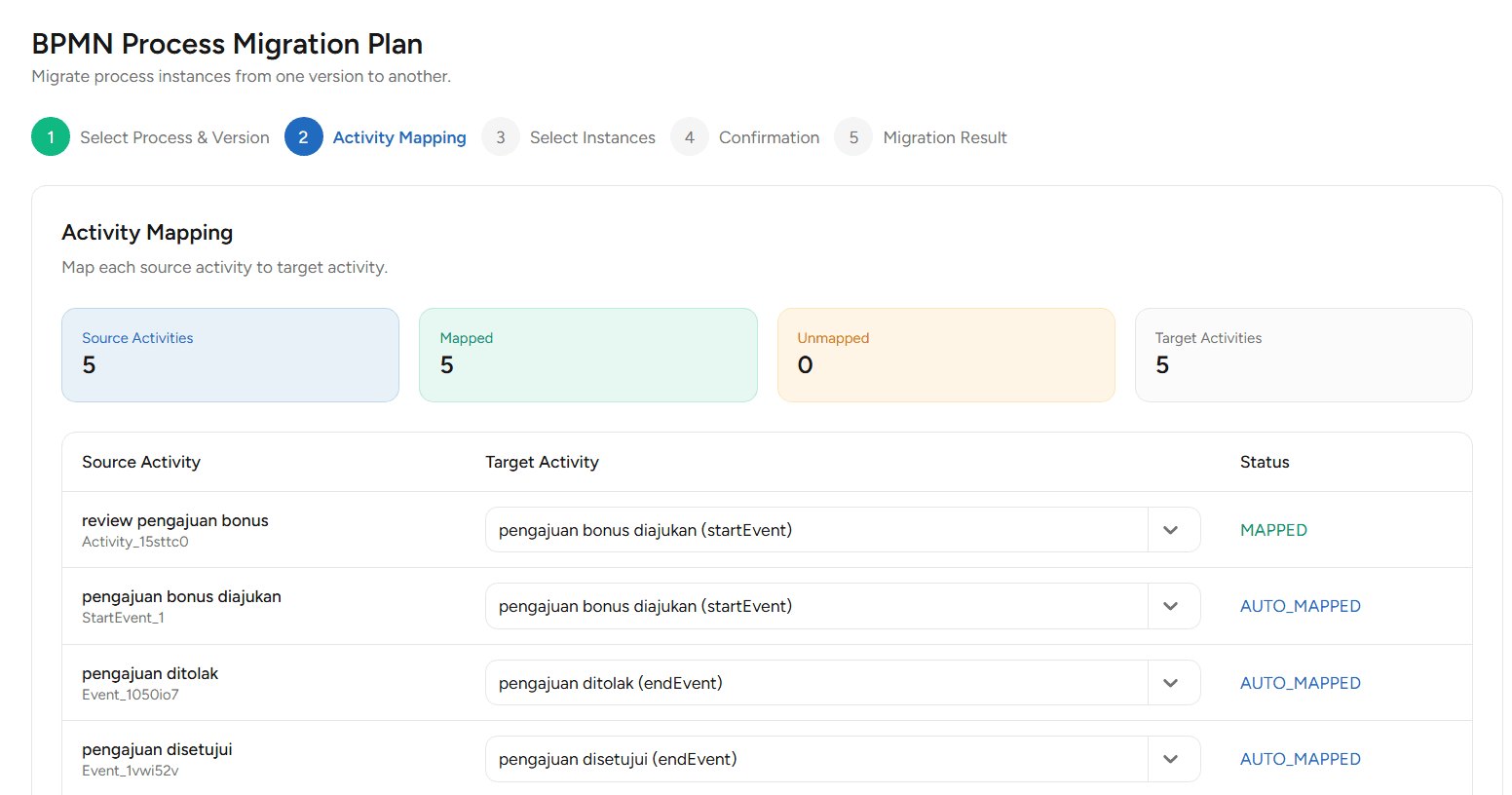Select the Mapped count card

coord(588,355)
